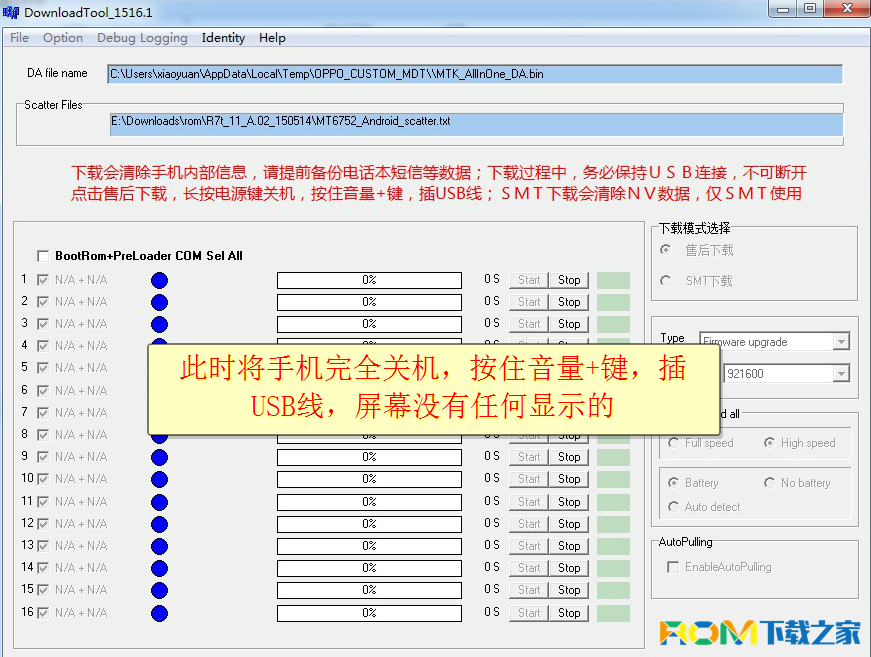Open the Identity menu

coord(223,38)
